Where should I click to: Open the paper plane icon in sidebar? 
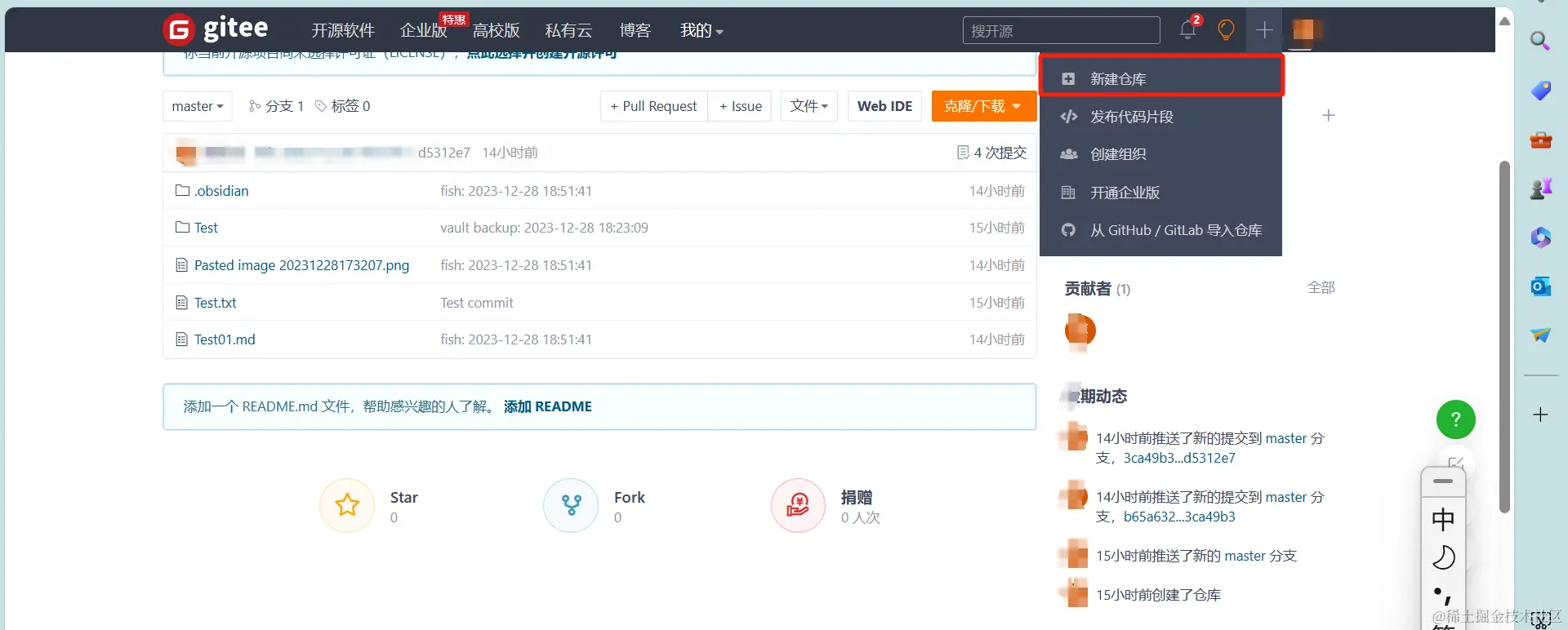point(1540,335)
